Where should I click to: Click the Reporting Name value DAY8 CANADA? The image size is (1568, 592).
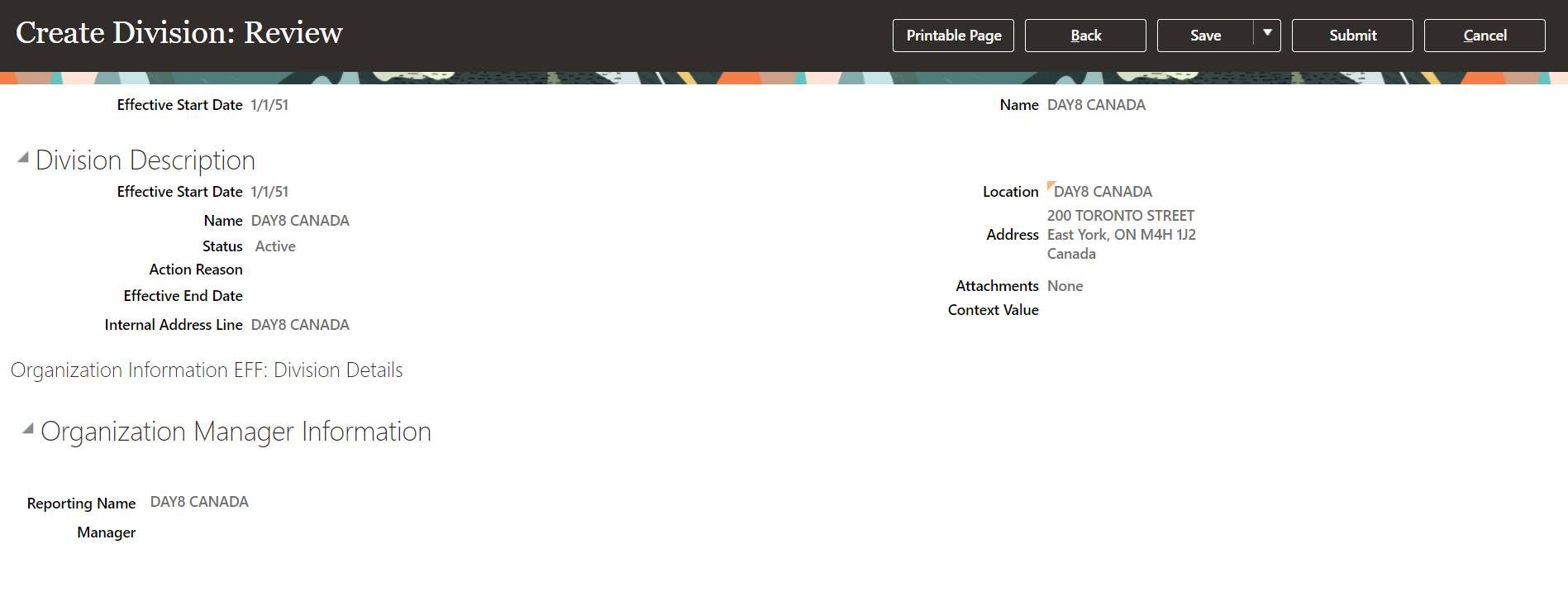click(199, 502)
